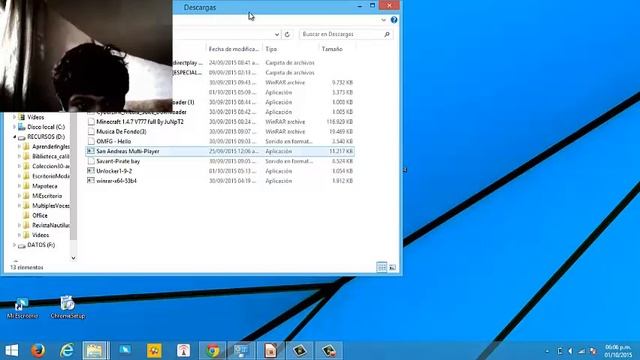The image size is (640, 360).
Task: Switch to the details view icon in status bar
Action: [381, 267]
